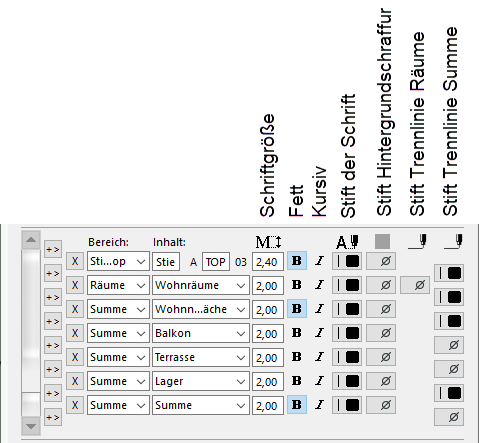Disable bold for the Wohnnutzfläche row
The width and height of the screenshot is (479, 443).
pos(297,309)
